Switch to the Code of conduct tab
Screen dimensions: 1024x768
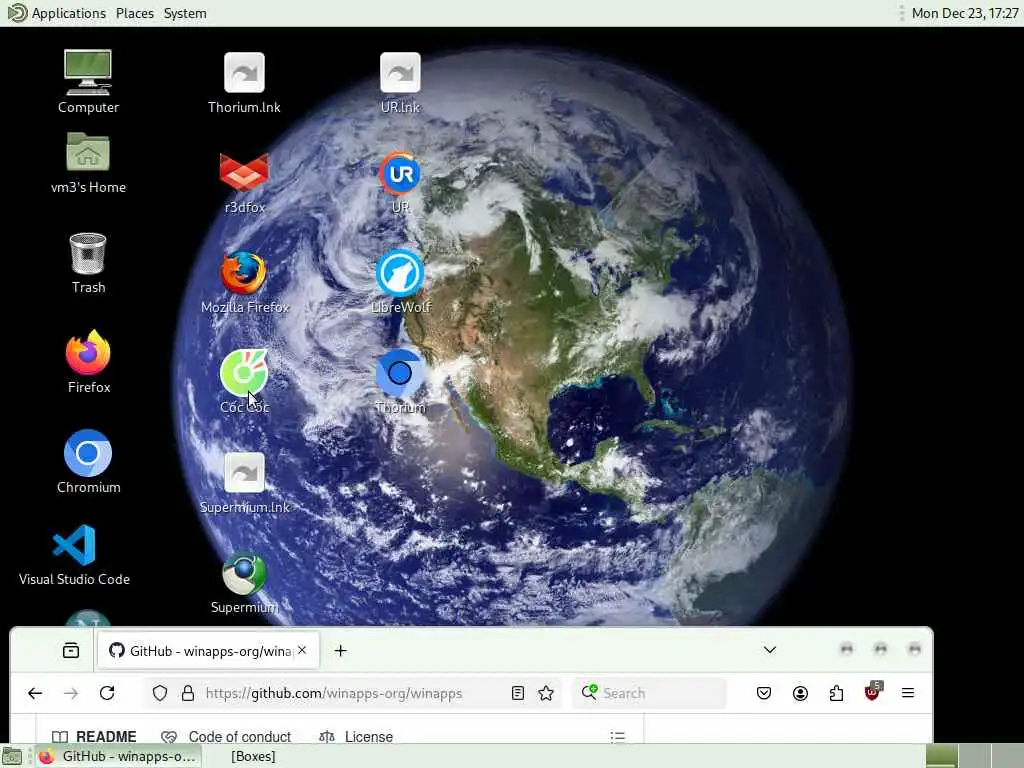227,737
